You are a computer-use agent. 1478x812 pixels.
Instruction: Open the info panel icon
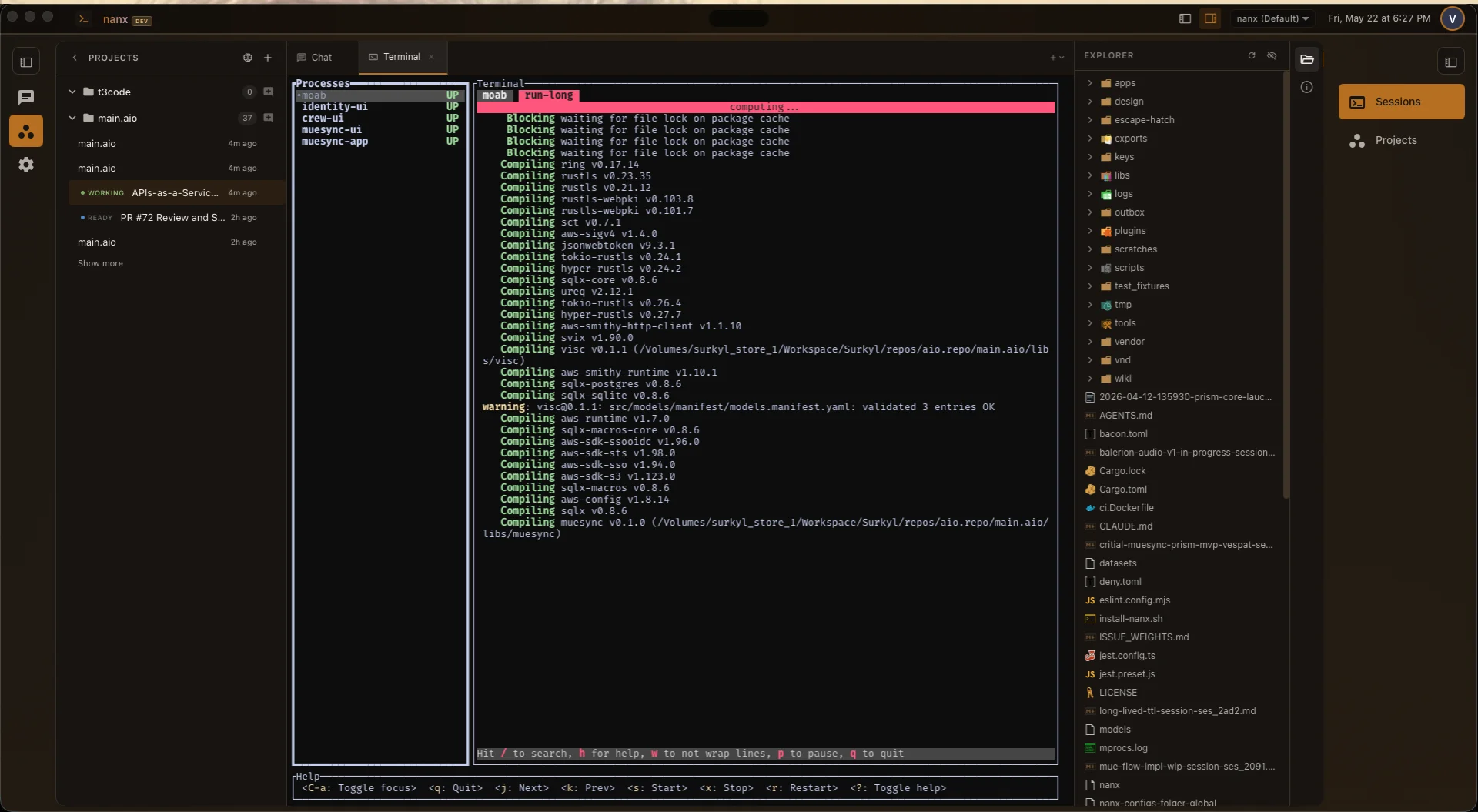(x=1306, y=87)
